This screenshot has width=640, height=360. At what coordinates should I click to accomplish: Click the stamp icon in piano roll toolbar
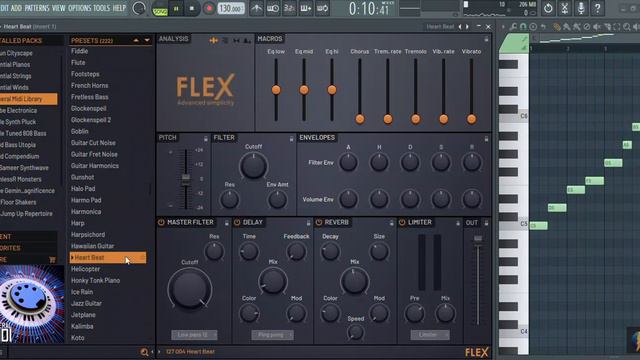tap(533, 27)
